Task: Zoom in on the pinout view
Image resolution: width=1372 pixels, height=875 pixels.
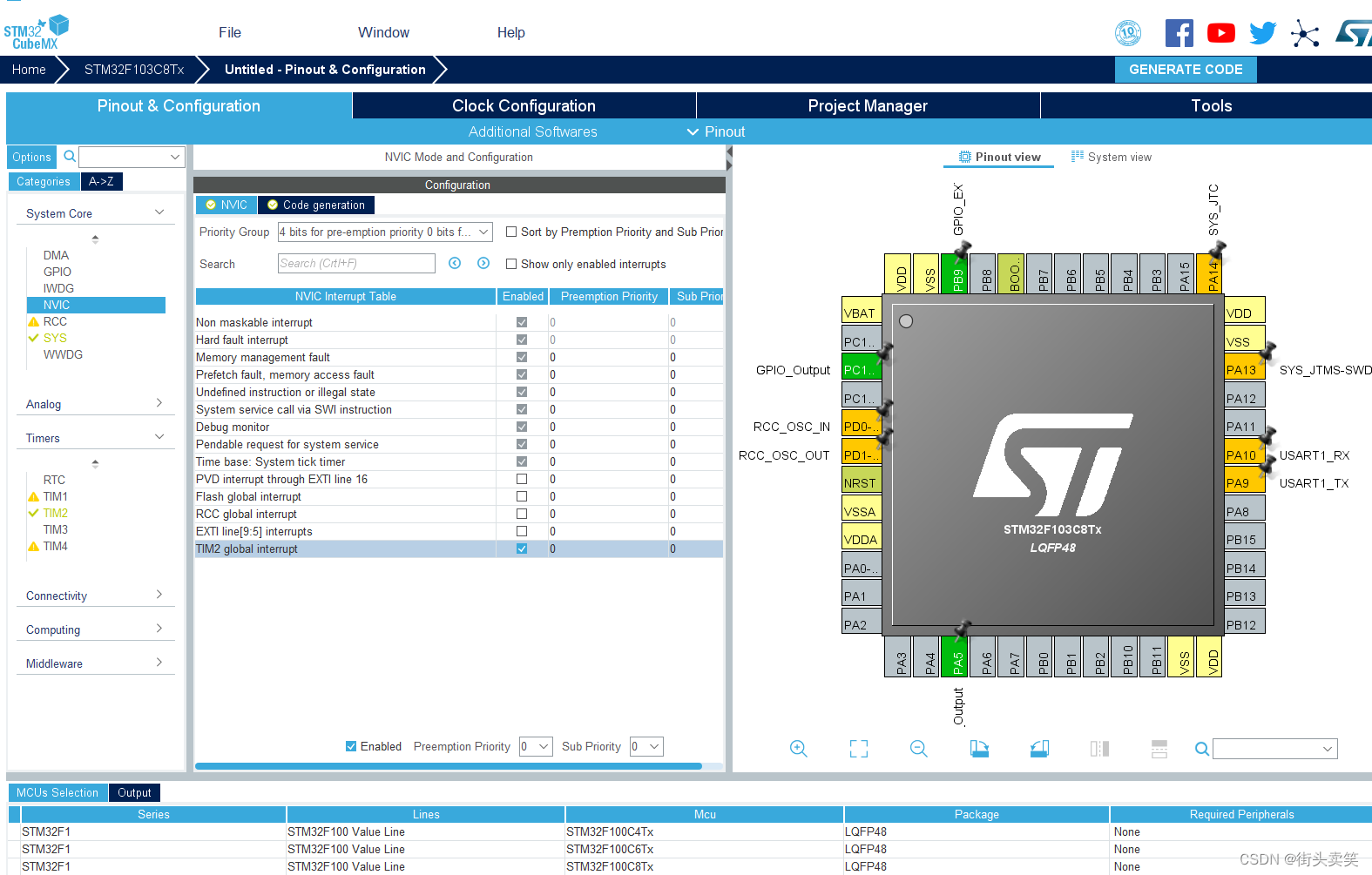Action: click(799, 749)
